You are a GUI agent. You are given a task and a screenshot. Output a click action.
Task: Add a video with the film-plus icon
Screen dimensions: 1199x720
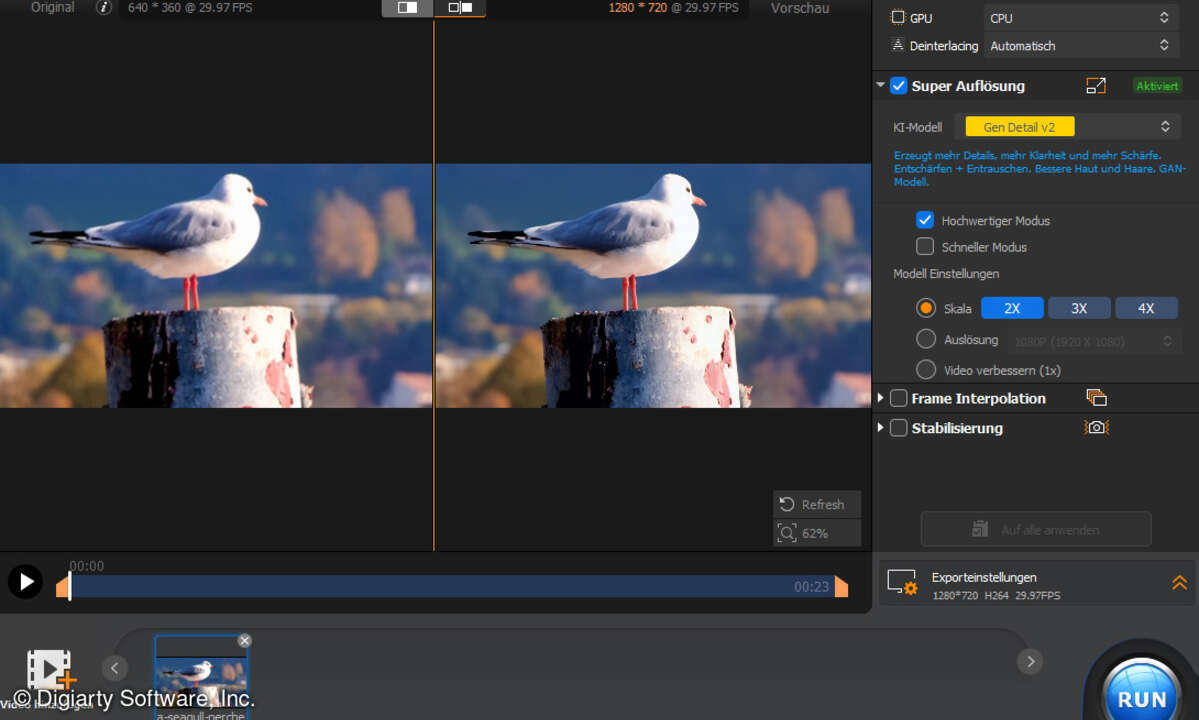(51, 670)
